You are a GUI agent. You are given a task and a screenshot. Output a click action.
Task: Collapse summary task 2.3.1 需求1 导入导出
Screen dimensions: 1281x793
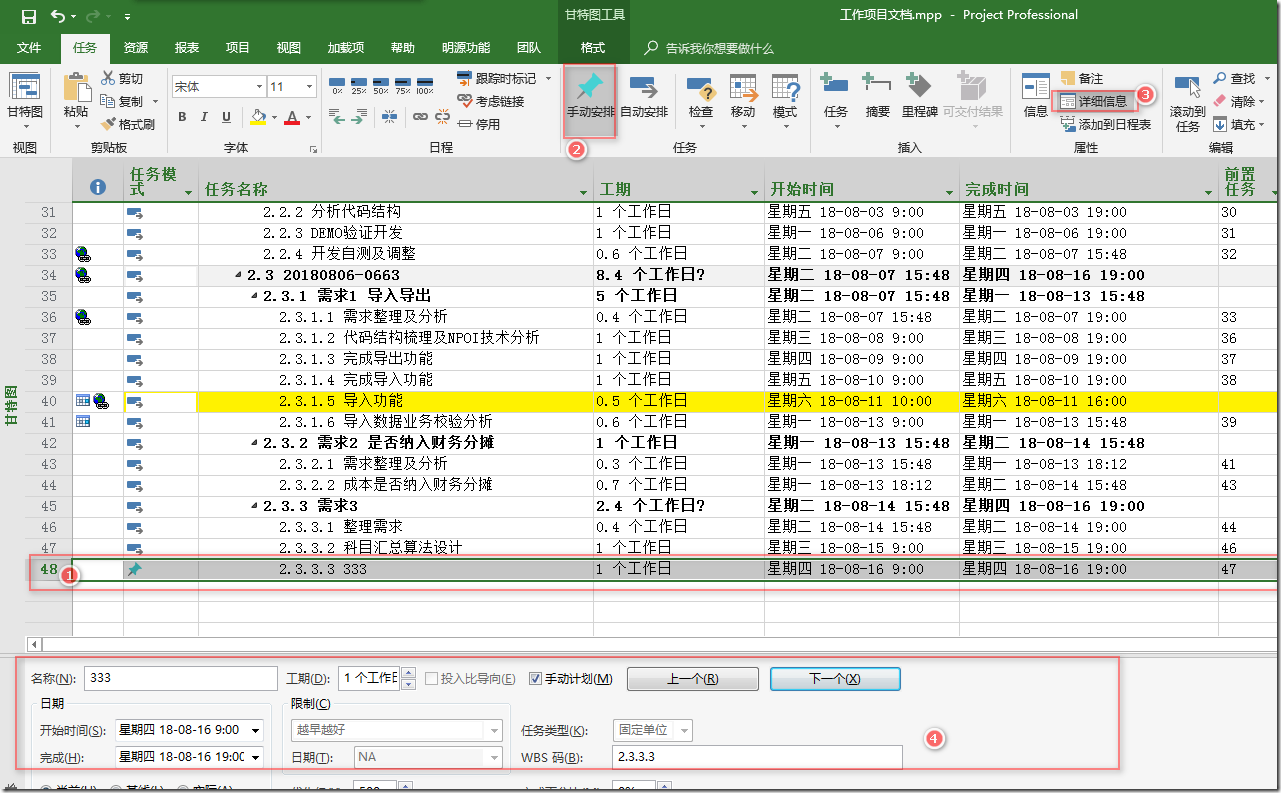253,296
